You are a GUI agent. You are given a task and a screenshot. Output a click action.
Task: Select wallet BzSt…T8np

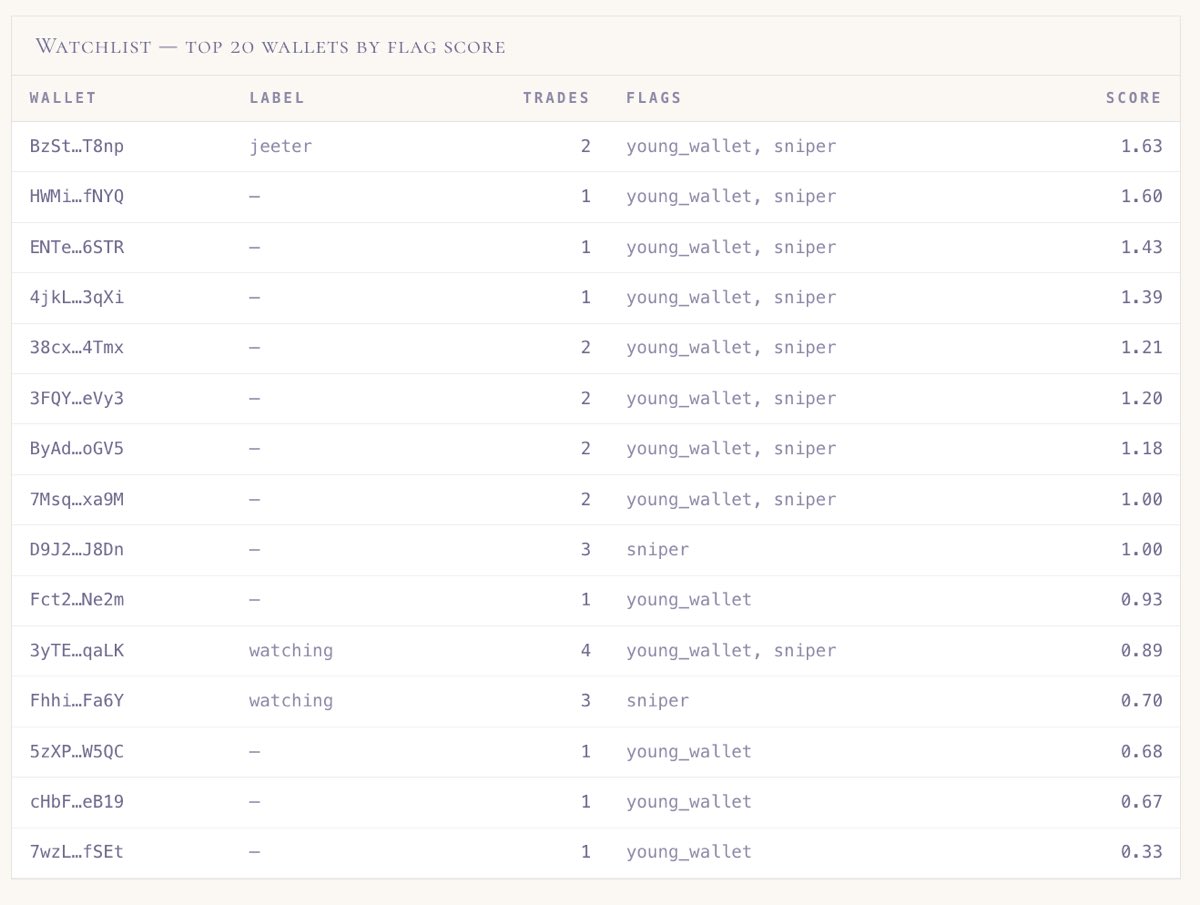coord(77,146)
